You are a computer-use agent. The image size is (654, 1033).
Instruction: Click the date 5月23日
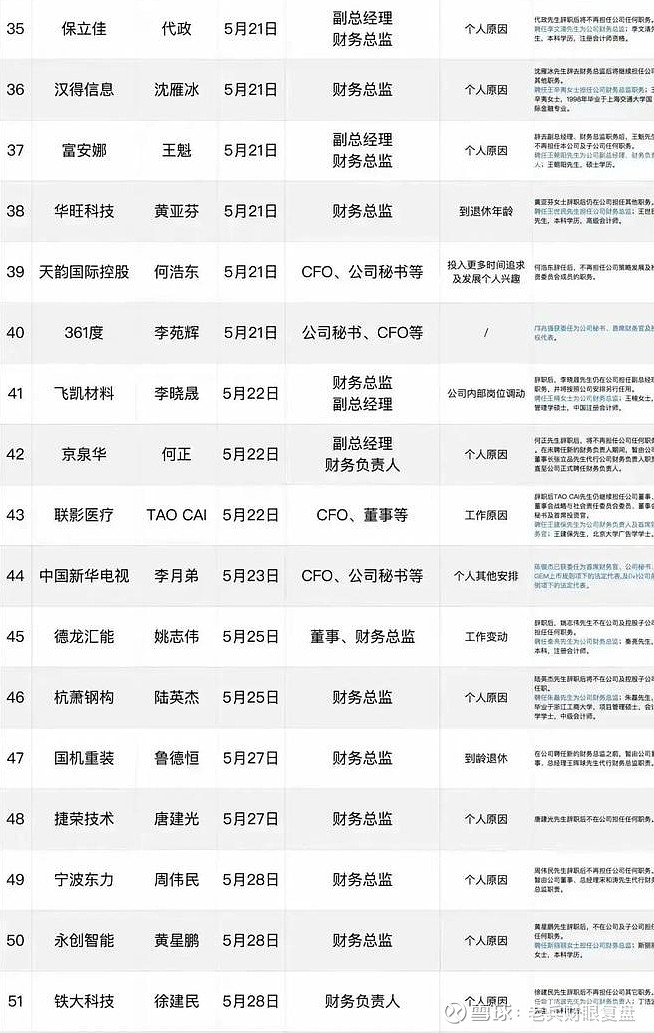pos(250,576)
